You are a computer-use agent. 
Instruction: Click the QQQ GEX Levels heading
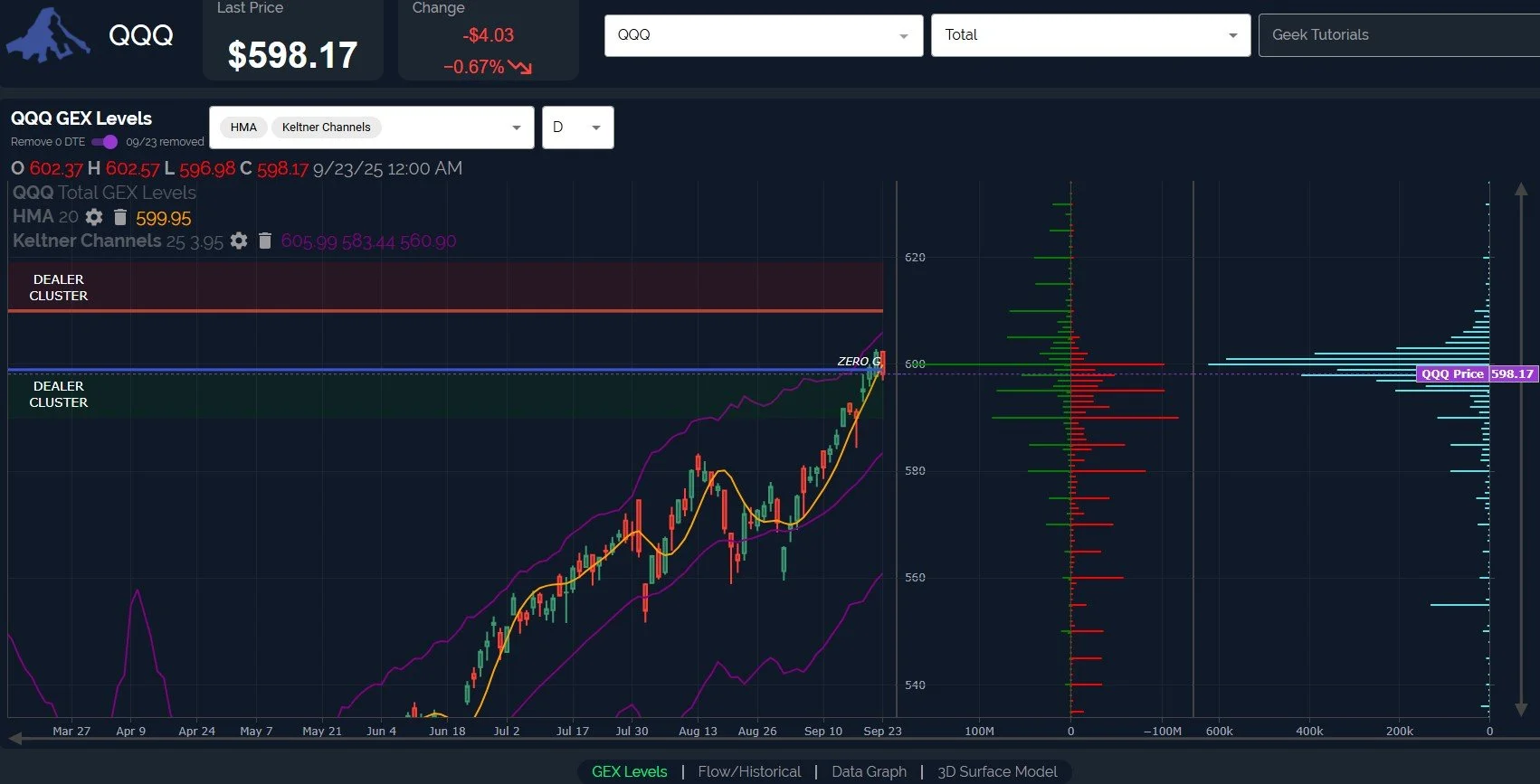point(81,118)
